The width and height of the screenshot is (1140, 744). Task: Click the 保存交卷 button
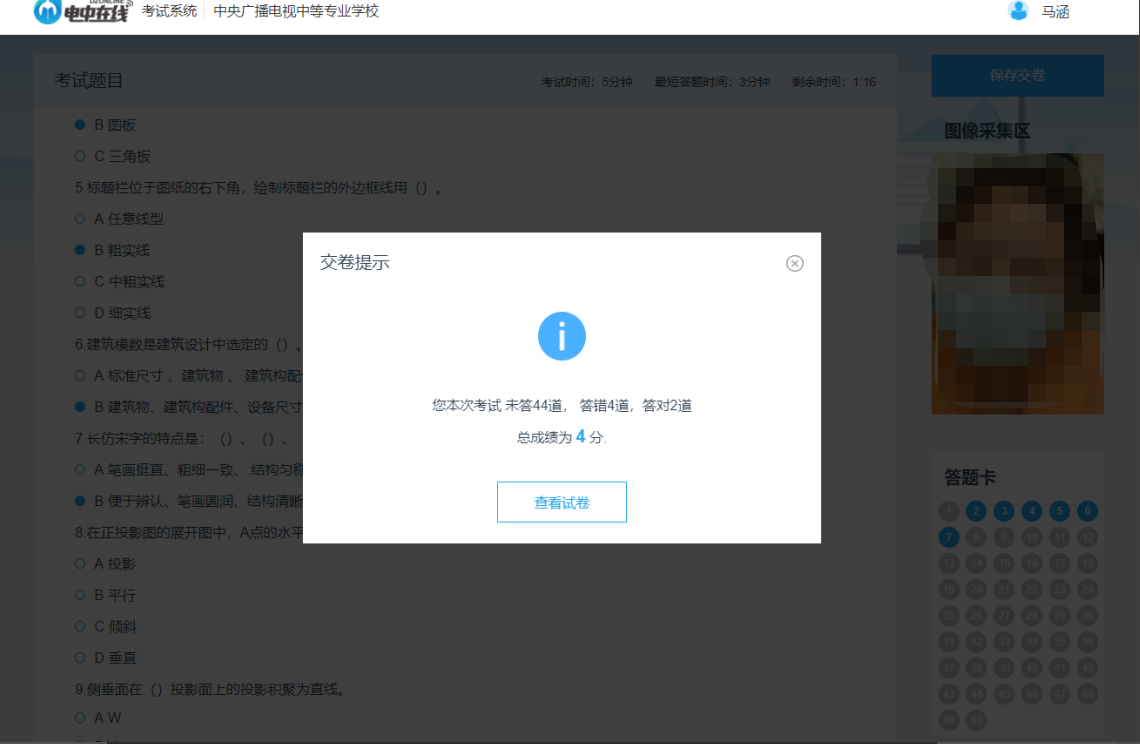coord(1017,75)
